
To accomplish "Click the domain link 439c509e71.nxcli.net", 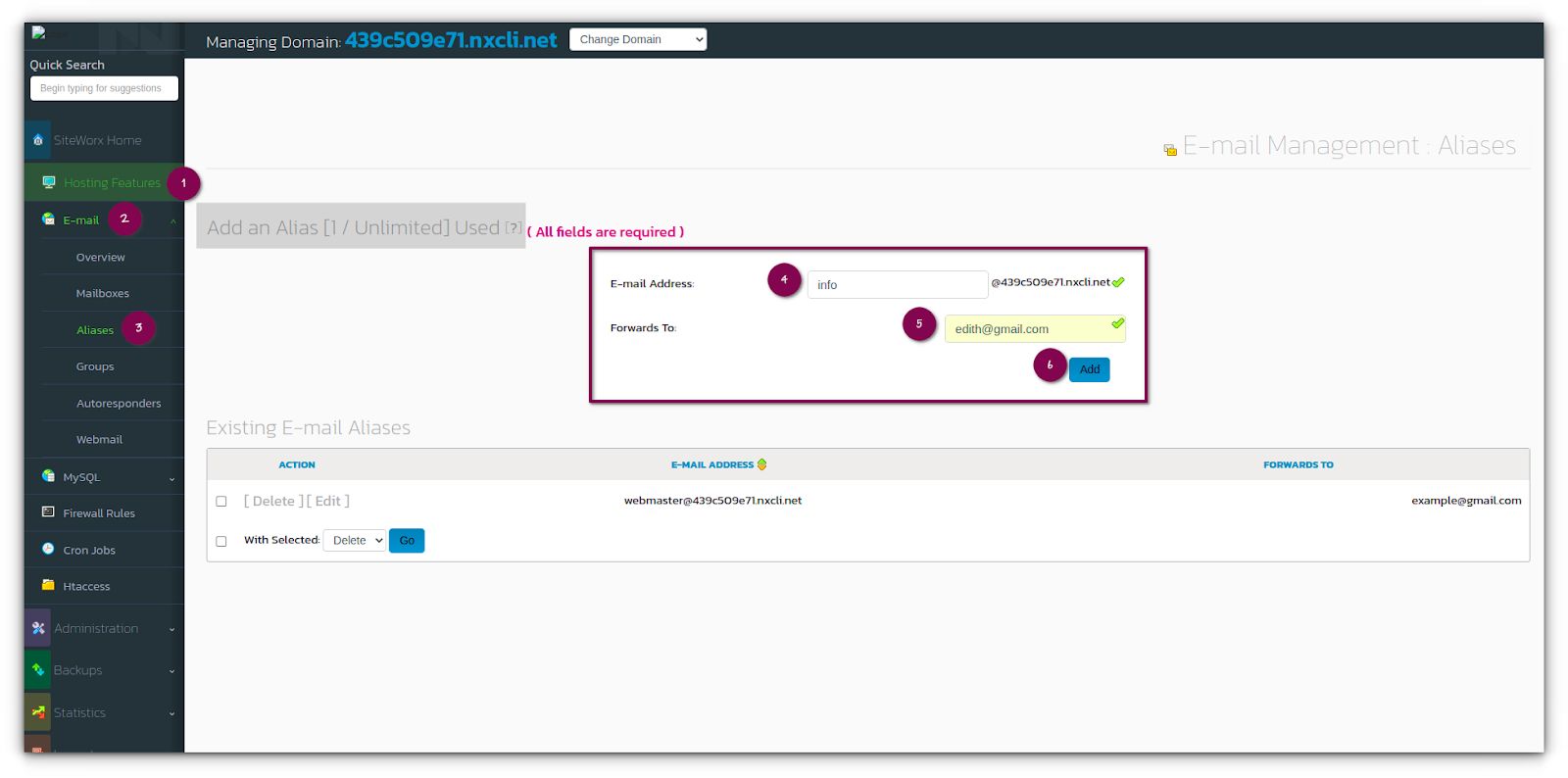I will 451,40.
